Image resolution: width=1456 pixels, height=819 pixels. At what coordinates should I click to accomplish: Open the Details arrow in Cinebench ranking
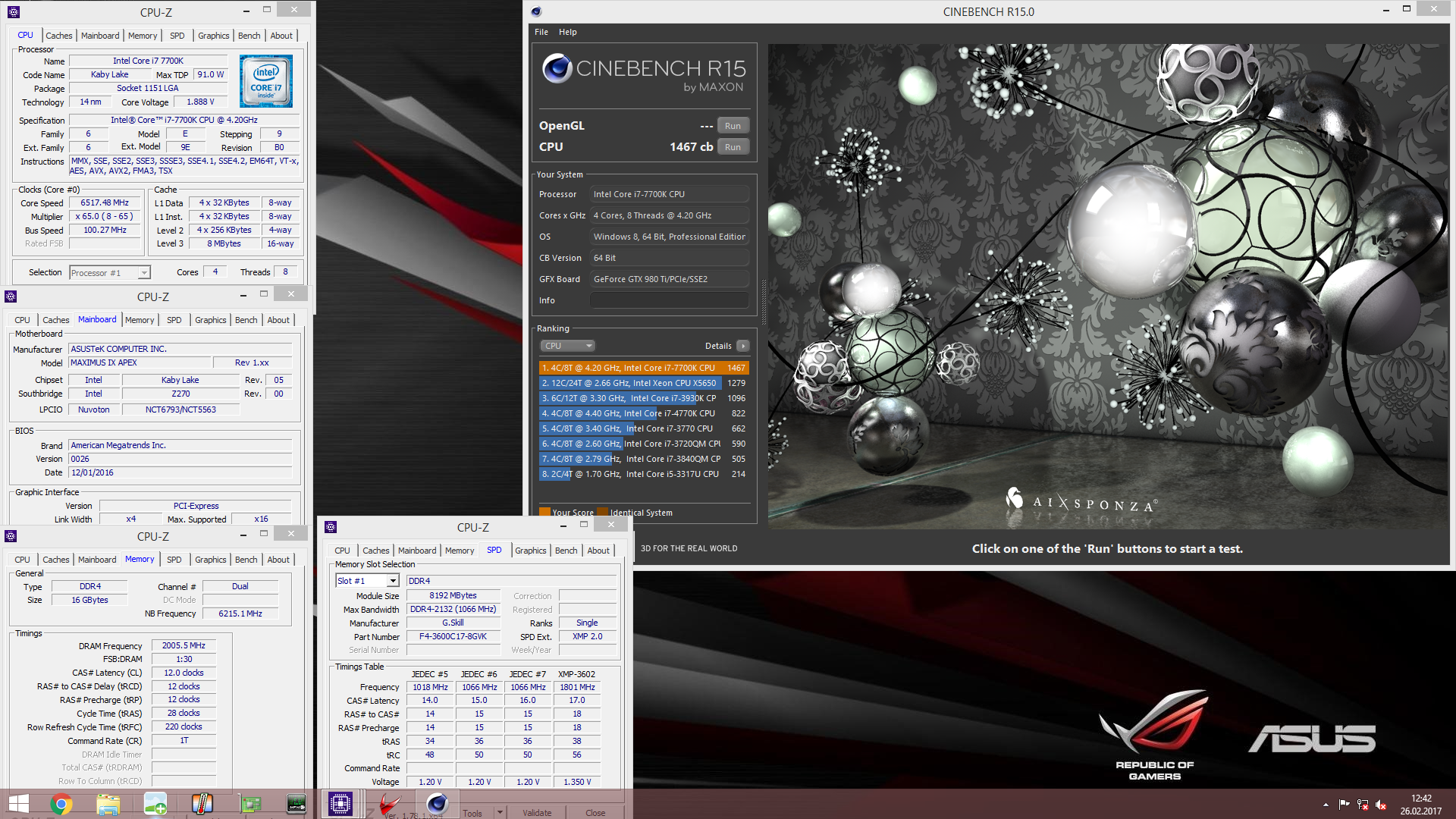pyautogui.click(x=743, y=346)
